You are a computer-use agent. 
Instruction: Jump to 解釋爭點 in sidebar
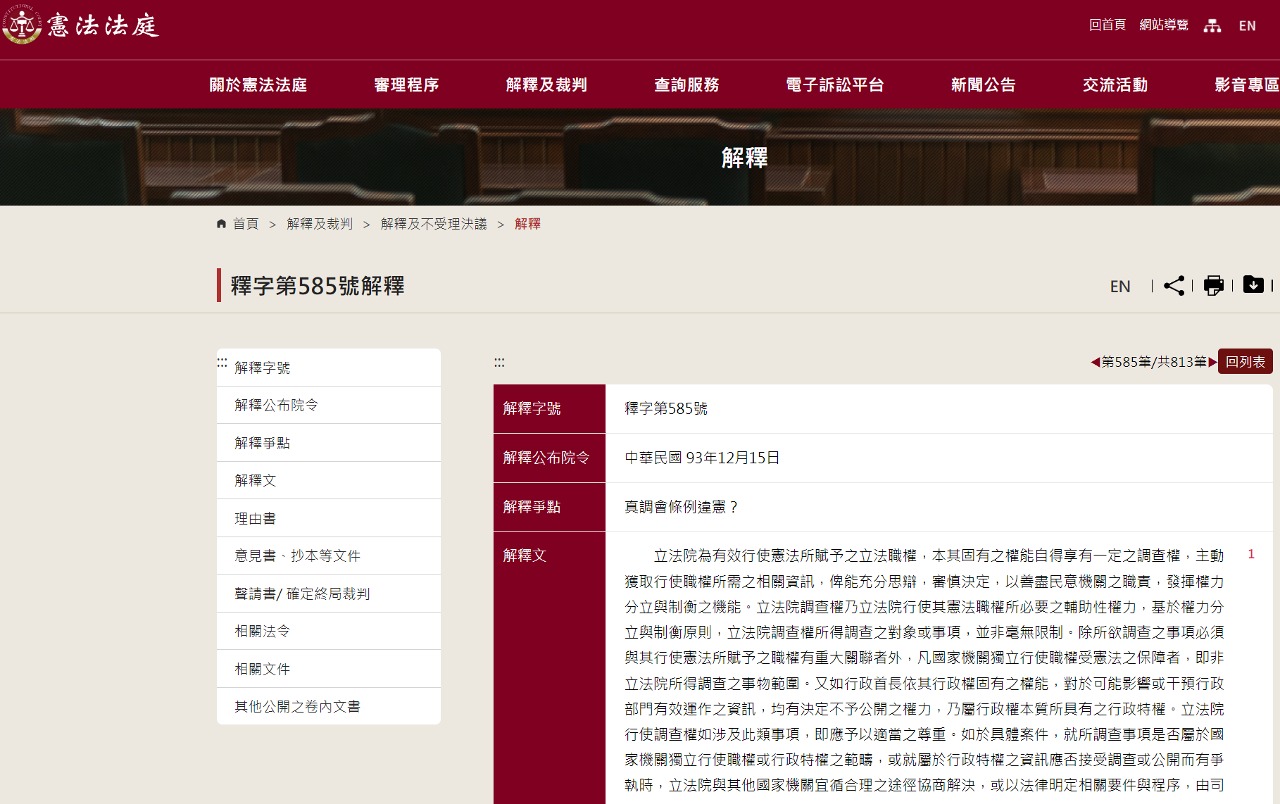tap(329, 443)
